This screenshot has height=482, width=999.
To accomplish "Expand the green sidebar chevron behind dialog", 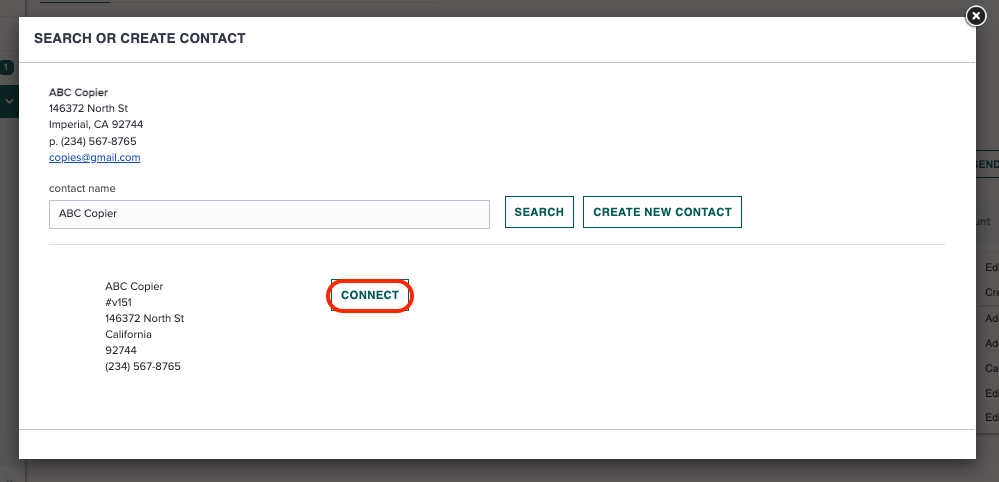I will (9, 101).
